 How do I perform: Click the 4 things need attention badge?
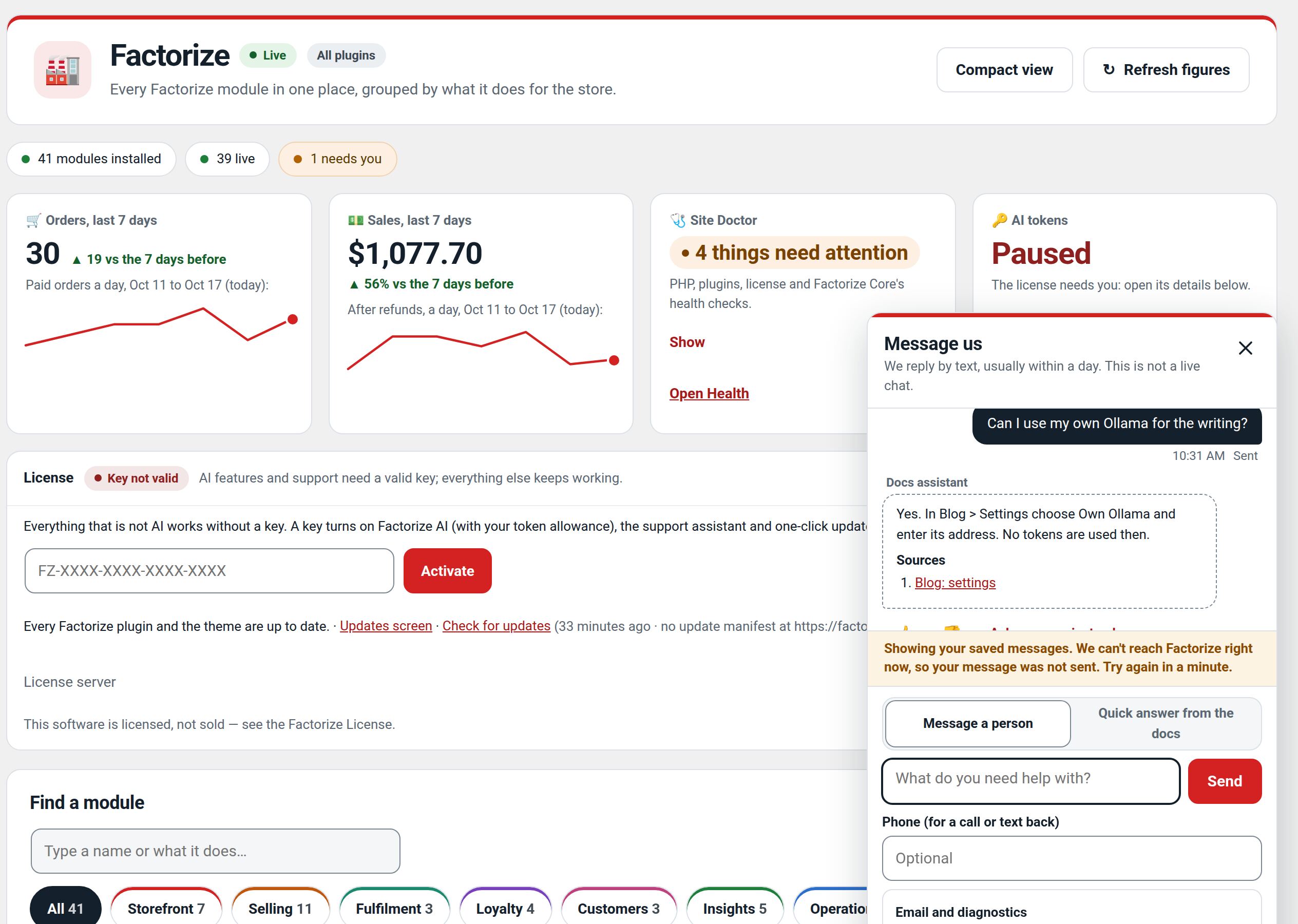794,253
